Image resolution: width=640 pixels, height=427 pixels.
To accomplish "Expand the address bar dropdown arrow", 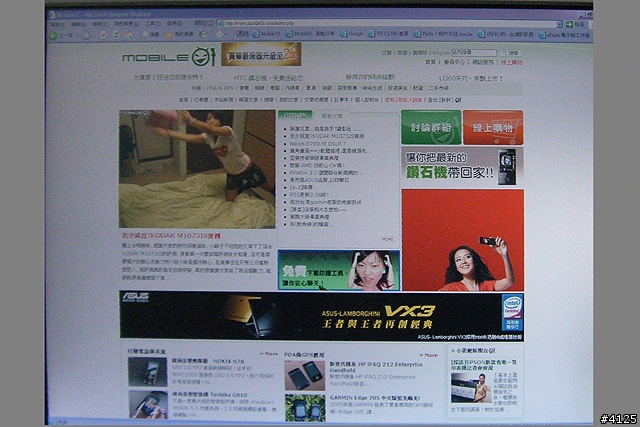I will [559, 24].
